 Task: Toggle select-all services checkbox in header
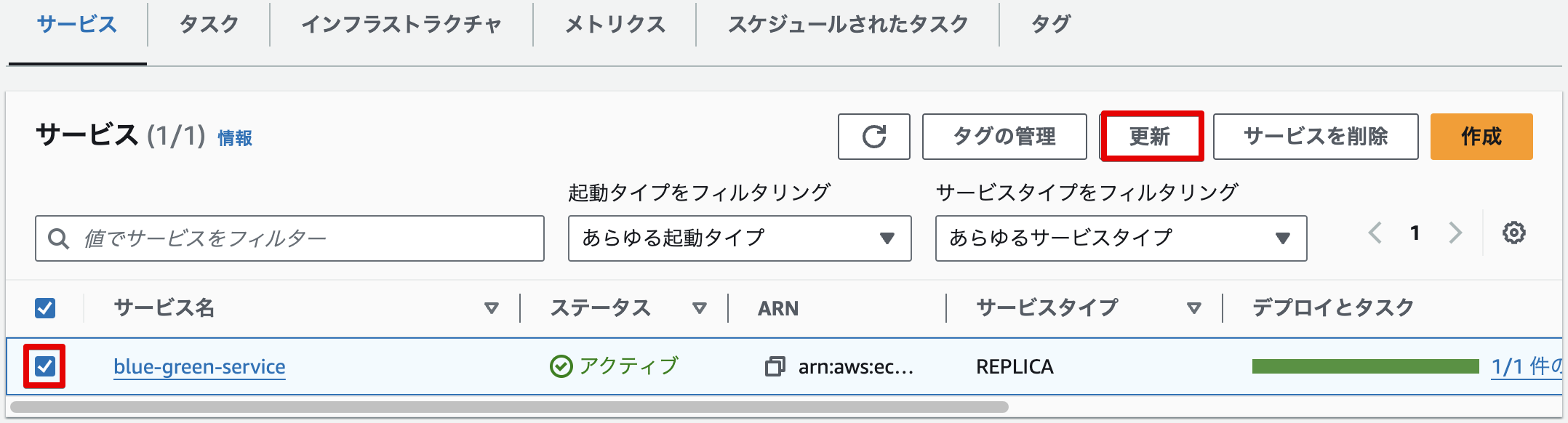[45, 308]
